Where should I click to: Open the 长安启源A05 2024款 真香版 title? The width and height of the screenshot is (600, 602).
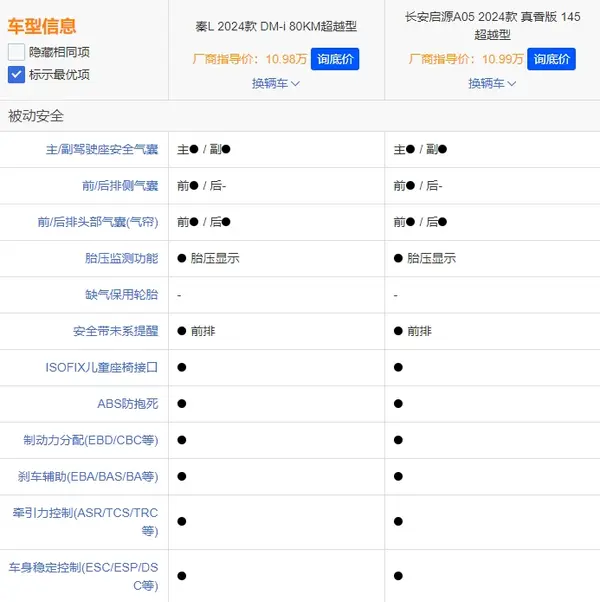(x=493, y=26)
